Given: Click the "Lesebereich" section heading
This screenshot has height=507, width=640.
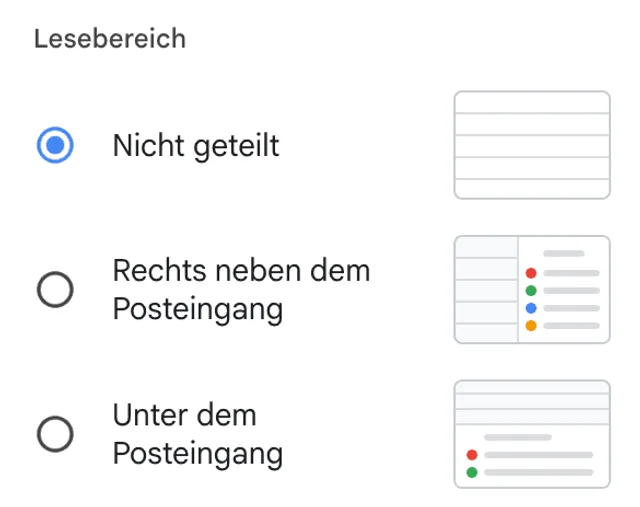Looking at the screenshot, I should 110,40.
